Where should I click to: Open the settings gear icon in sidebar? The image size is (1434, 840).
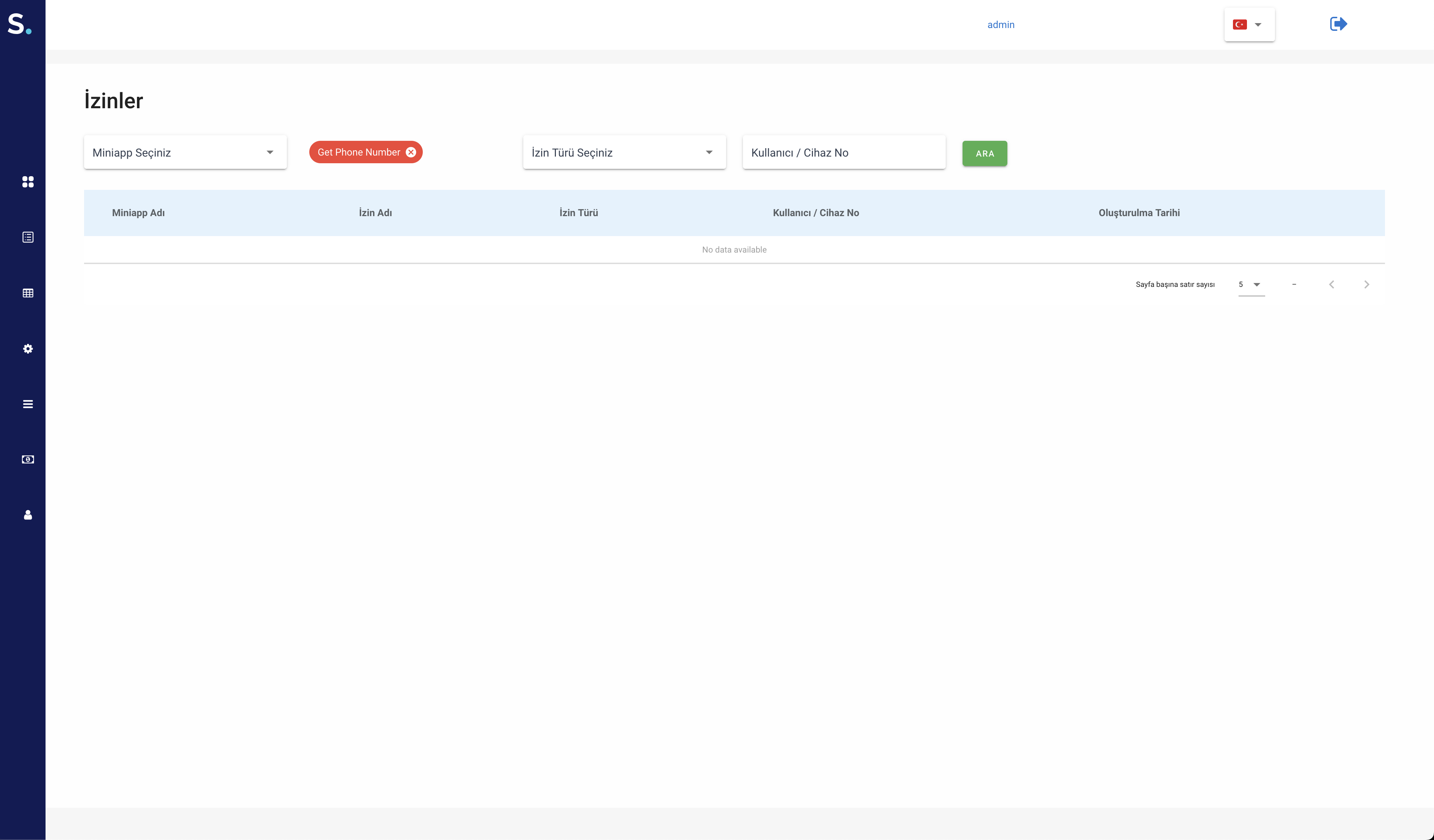point(28,349)
